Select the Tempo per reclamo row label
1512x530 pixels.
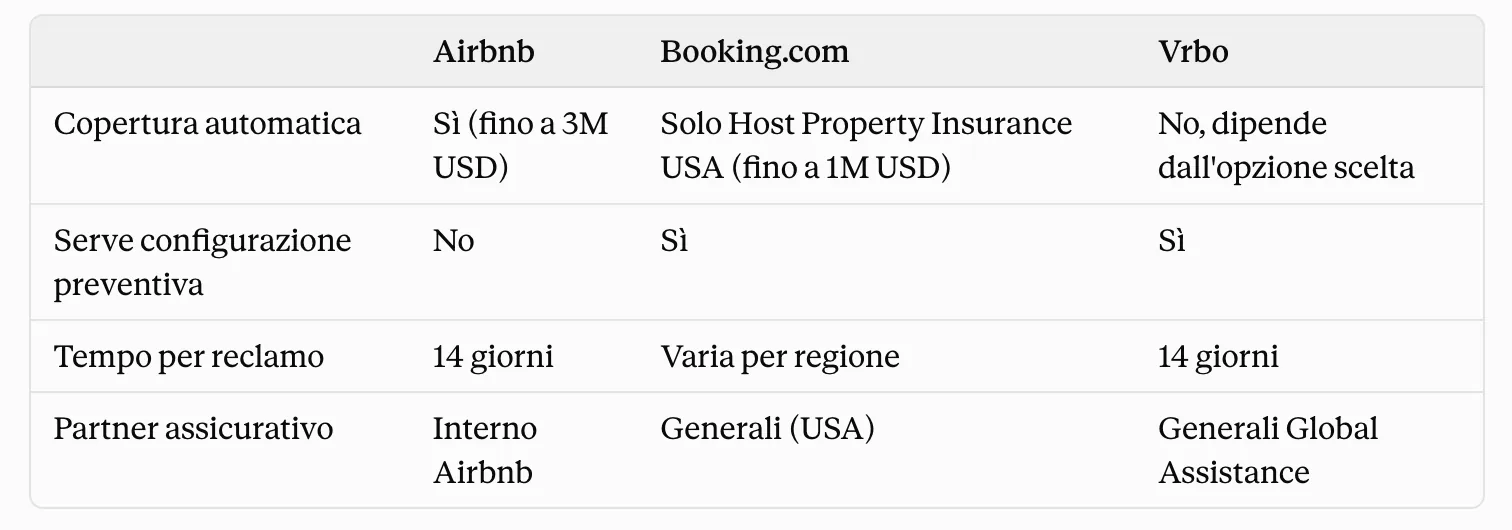point(189,357)
